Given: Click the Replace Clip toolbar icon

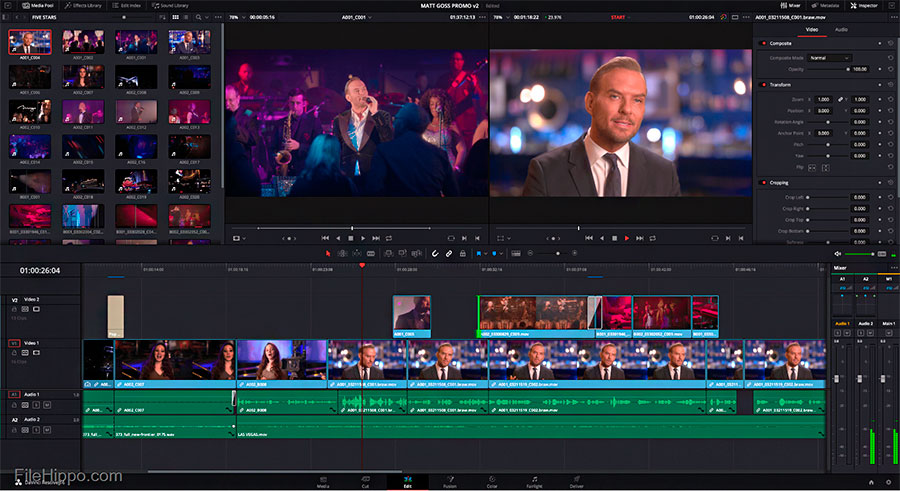Looking at the screenshot, I should pyautogui.click(x=417, y=253).
